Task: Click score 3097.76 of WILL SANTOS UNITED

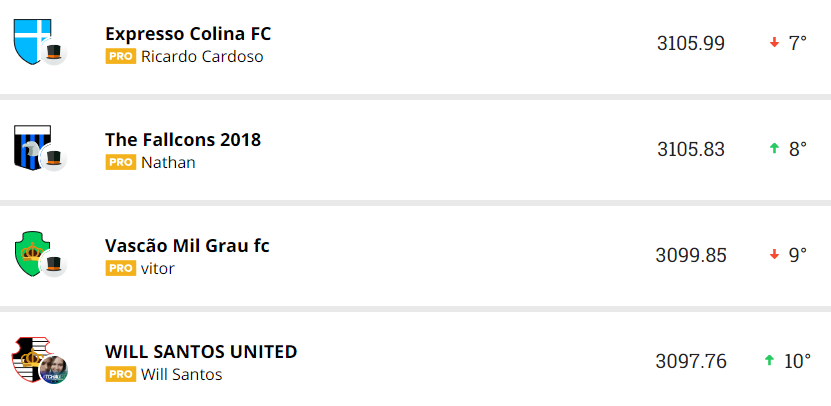Action: (691, 361)
